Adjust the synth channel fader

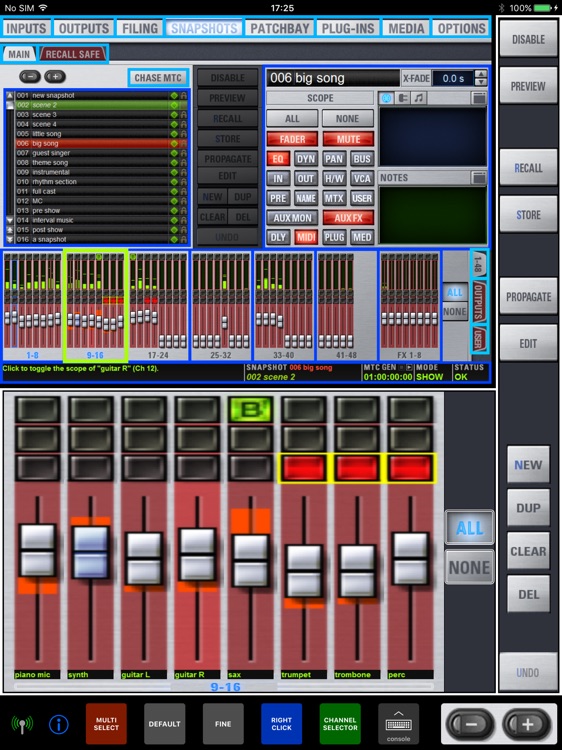point(90,551)
